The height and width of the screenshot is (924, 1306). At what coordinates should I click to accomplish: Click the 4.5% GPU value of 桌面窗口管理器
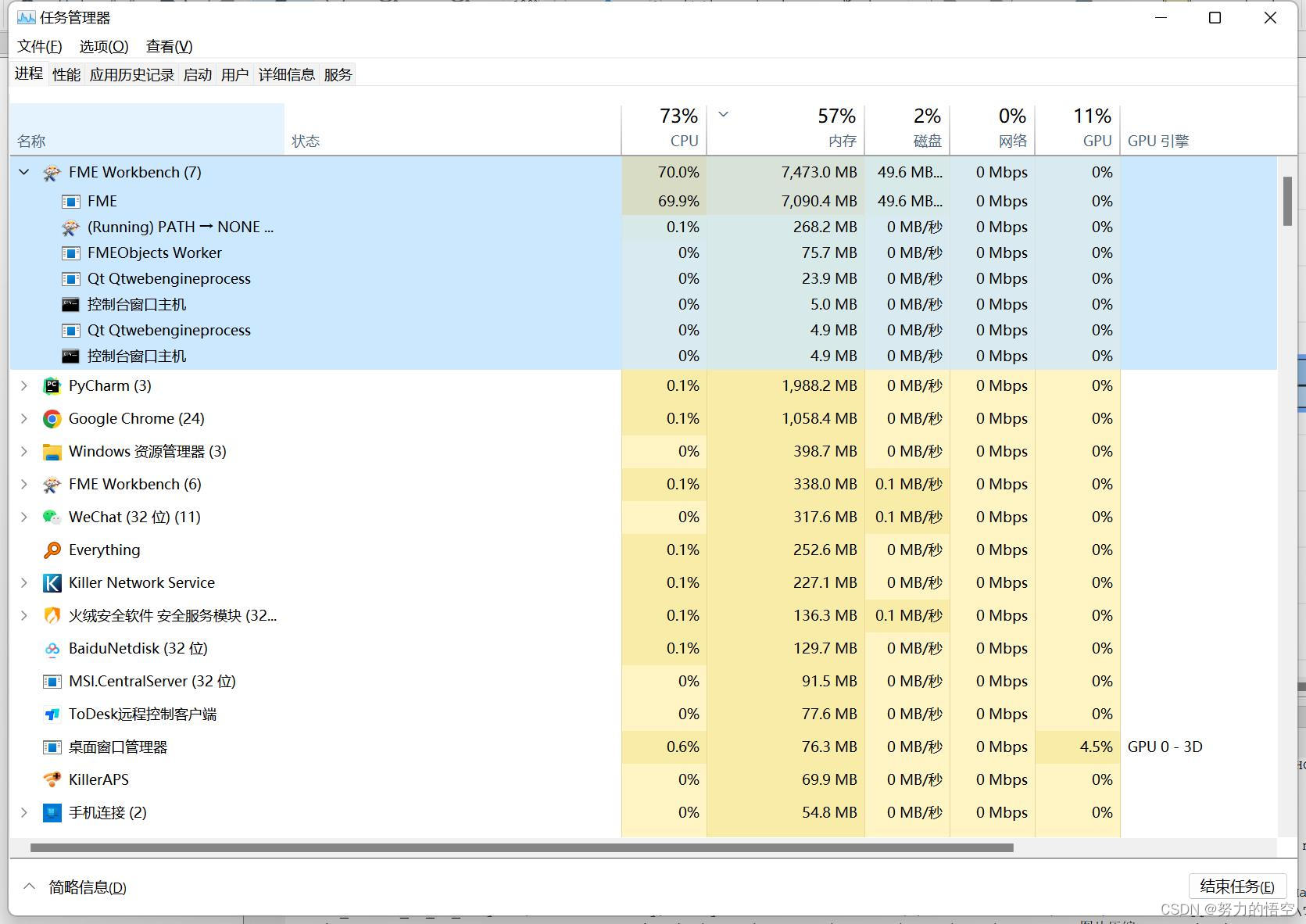point(1096,747)
